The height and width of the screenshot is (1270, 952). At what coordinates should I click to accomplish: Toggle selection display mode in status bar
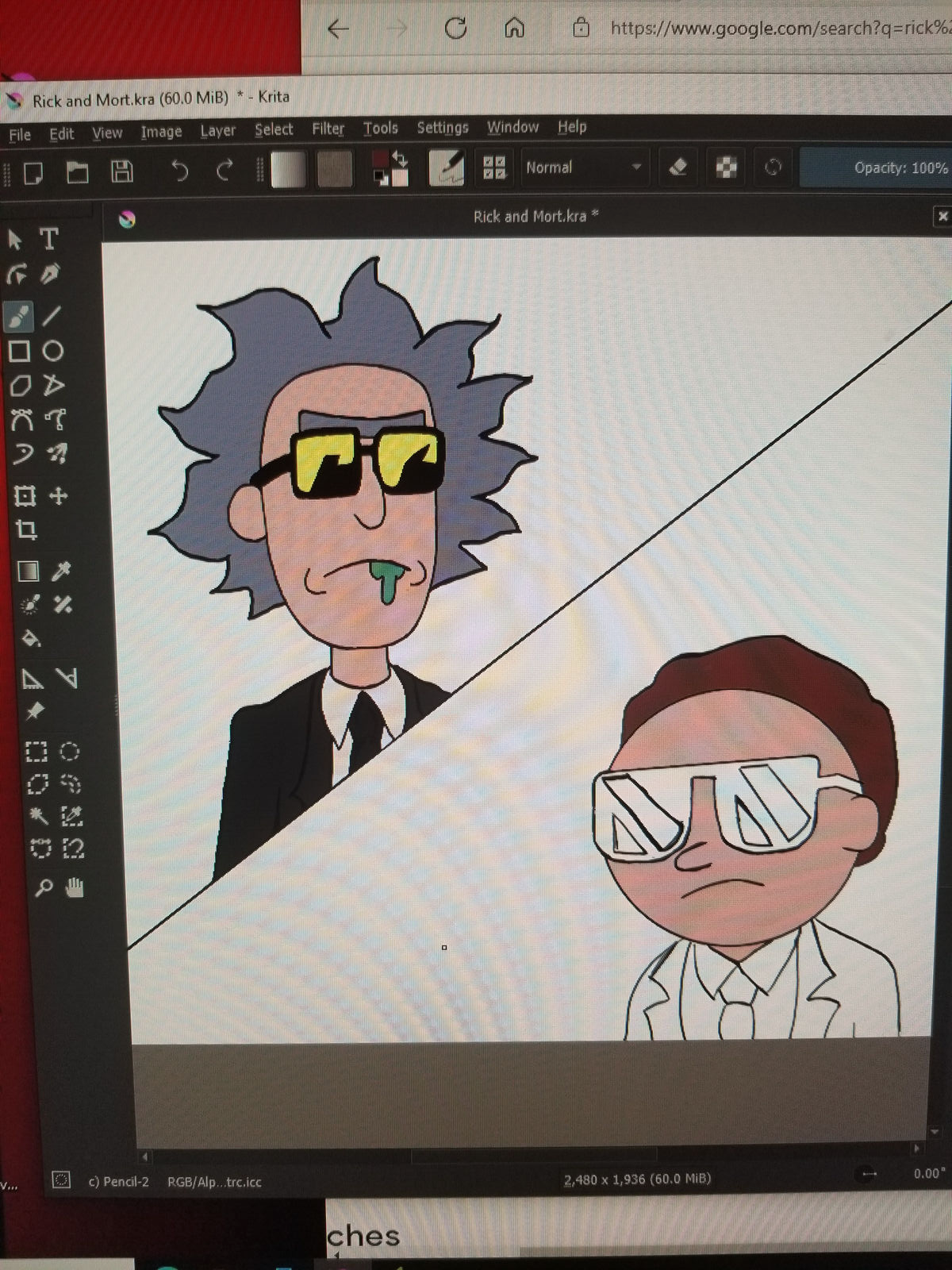pyautogui.click(x=61, y=1180)
